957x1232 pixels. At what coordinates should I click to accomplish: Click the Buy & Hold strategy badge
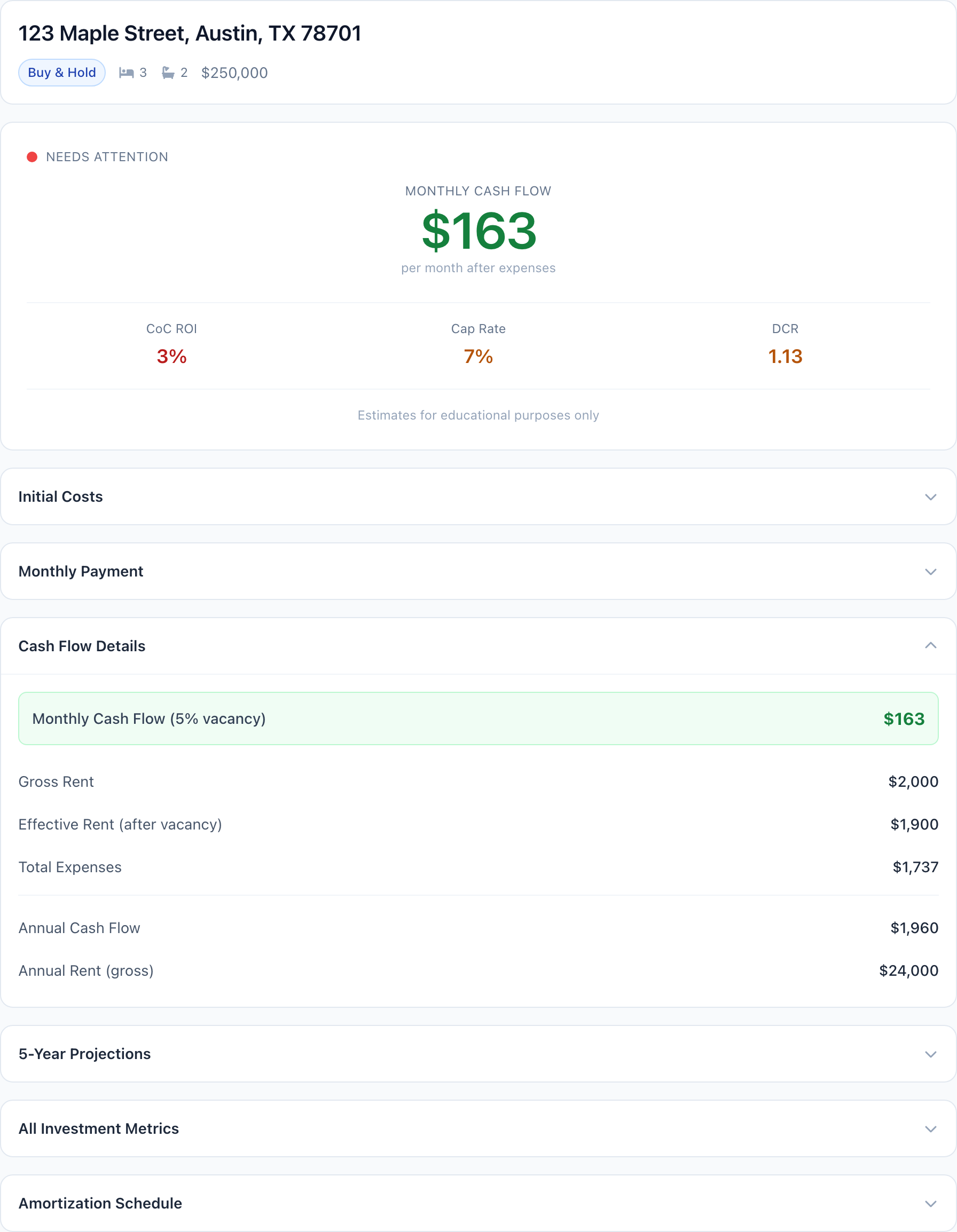[x=62, y=73]
